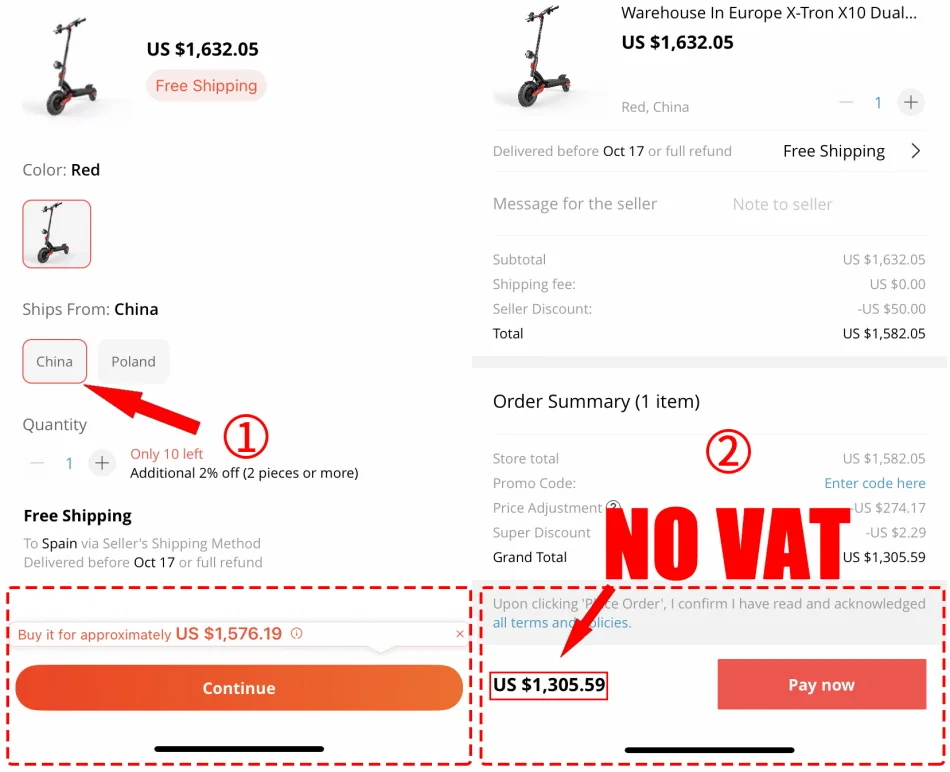Tap scooter product image on left page
Viewport: 950px width, 772px height.
point(73,67)
